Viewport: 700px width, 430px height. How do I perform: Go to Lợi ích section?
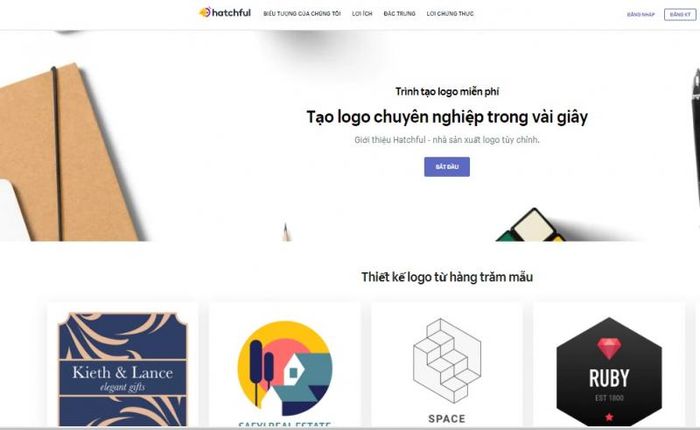click(362, 14)
